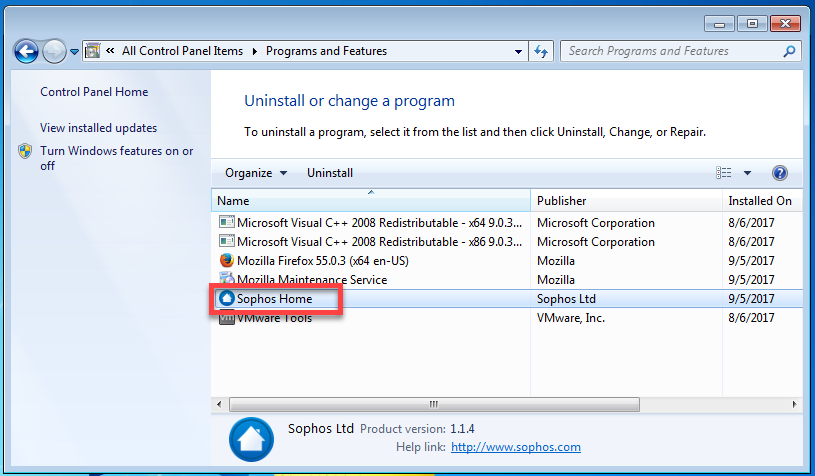
Task: Click the refresh button beside address bar
Action: 541,51
